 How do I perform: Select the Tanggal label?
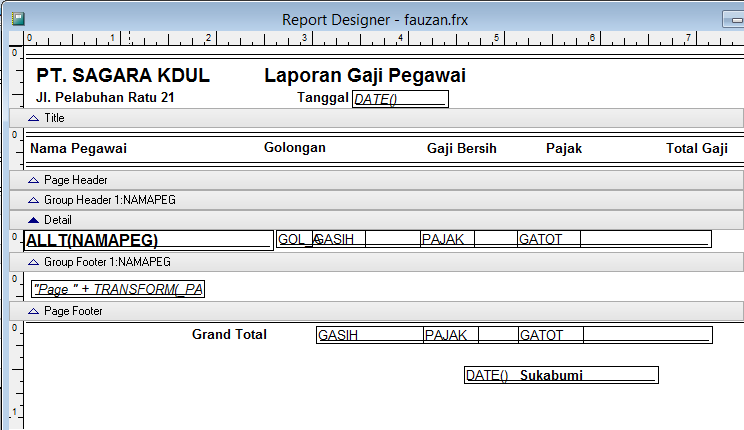323,97
